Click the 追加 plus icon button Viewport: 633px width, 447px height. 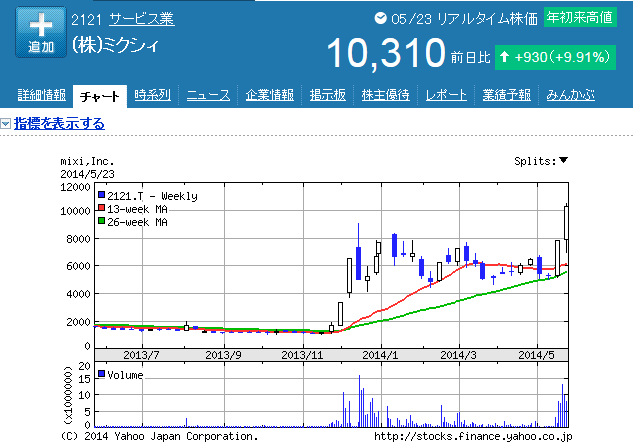41,32
